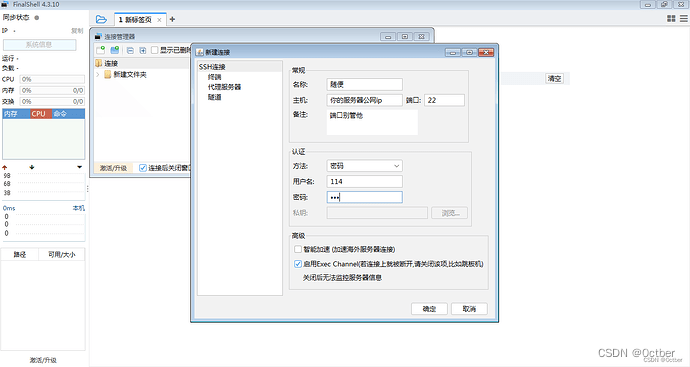690x367 pixels.
Task: Click the 用户名 input field
Action: coord(364,181)
